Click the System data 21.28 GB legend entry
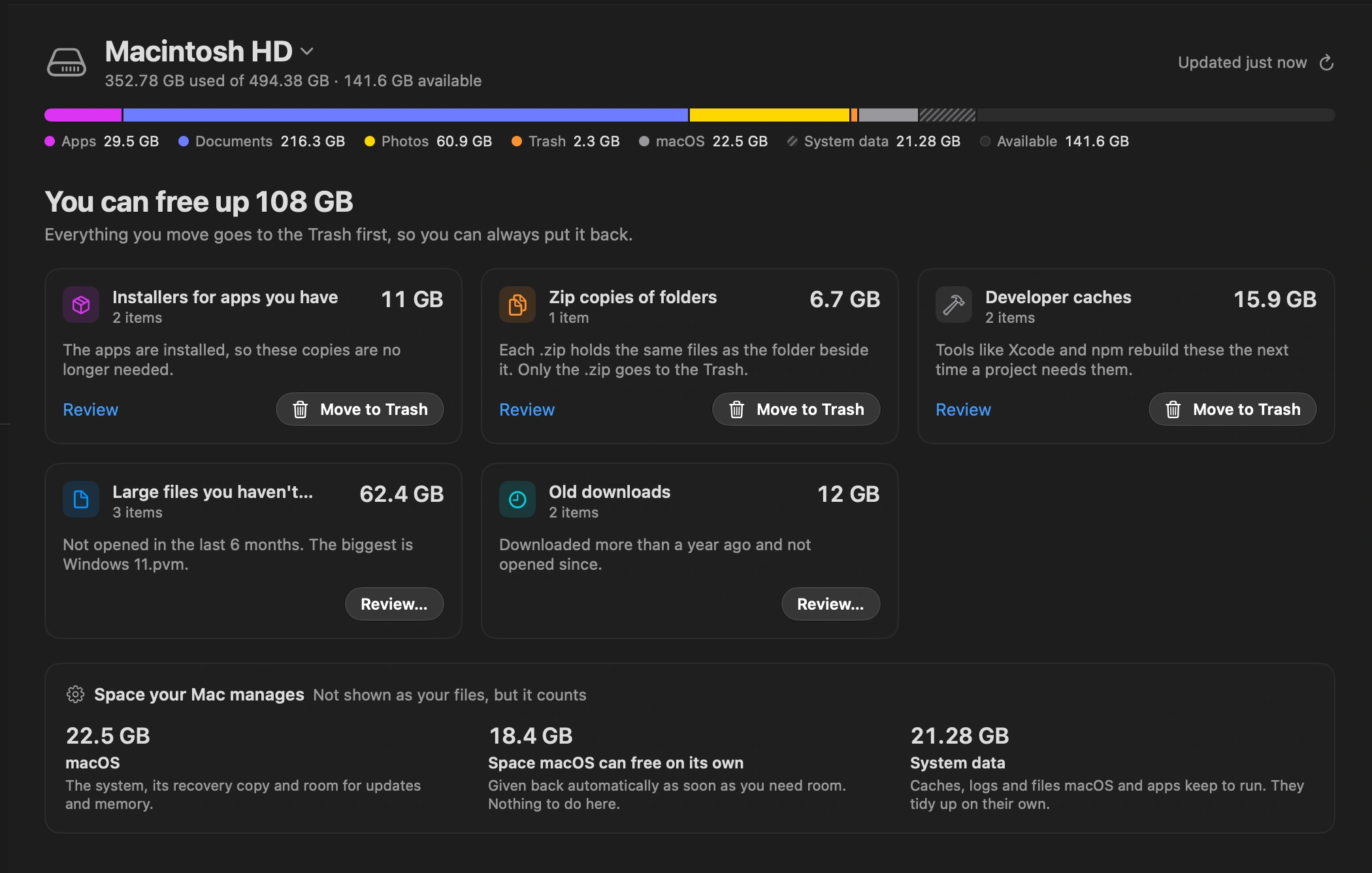Image resolution: width=1372 pixels, height=873 pixels. coord(874,141)
